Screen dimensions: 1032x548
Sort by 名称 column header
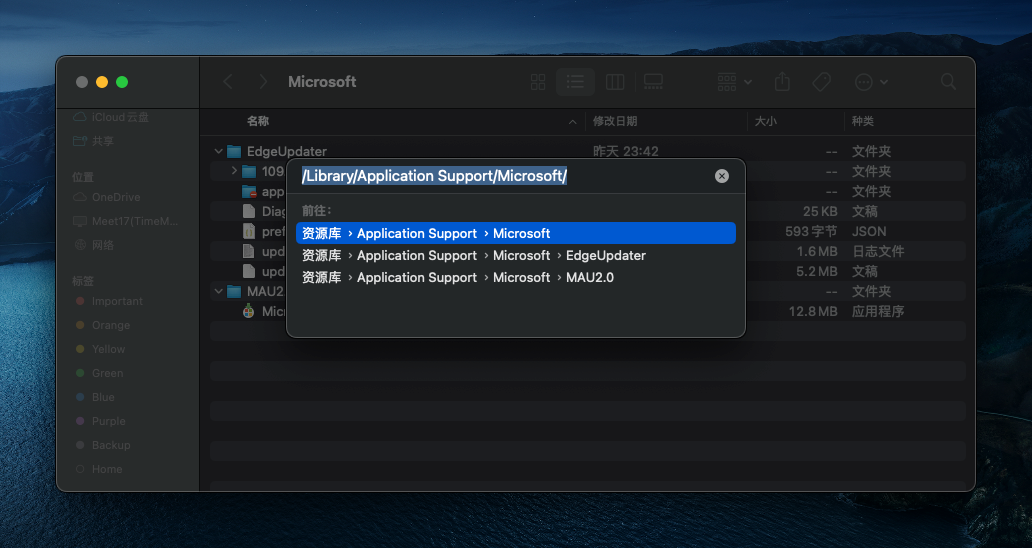258,121
